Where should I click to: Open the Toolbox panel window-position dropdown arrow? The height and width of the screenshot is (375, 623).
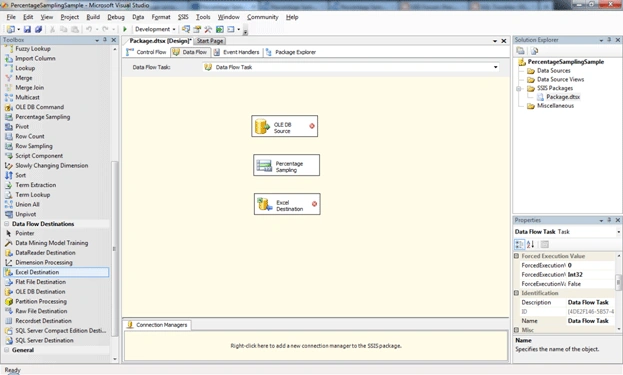pyautogui.click(x=97, y=40)
